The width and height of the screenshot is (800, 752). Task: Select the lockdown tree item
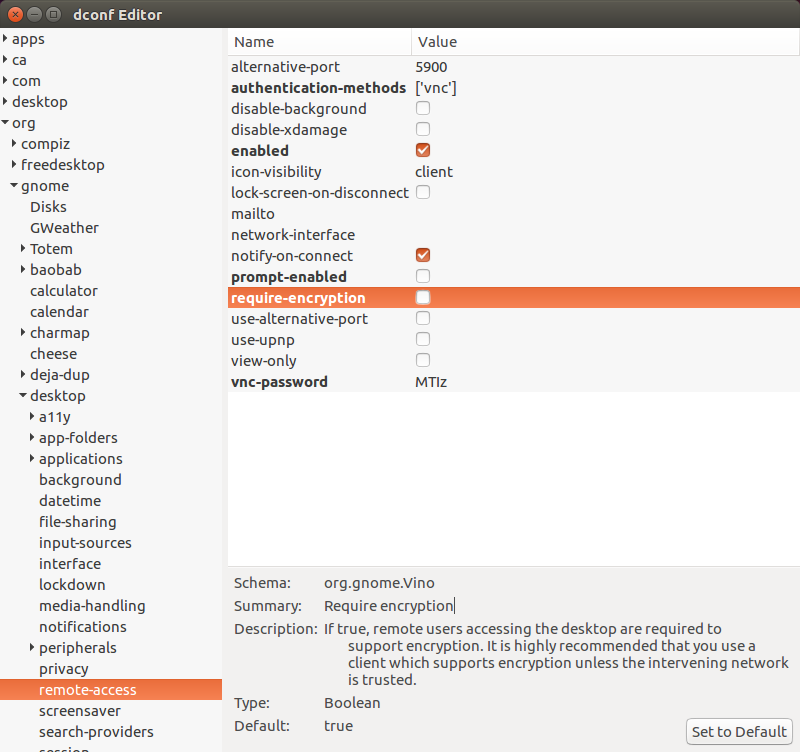tap(72, 585)
